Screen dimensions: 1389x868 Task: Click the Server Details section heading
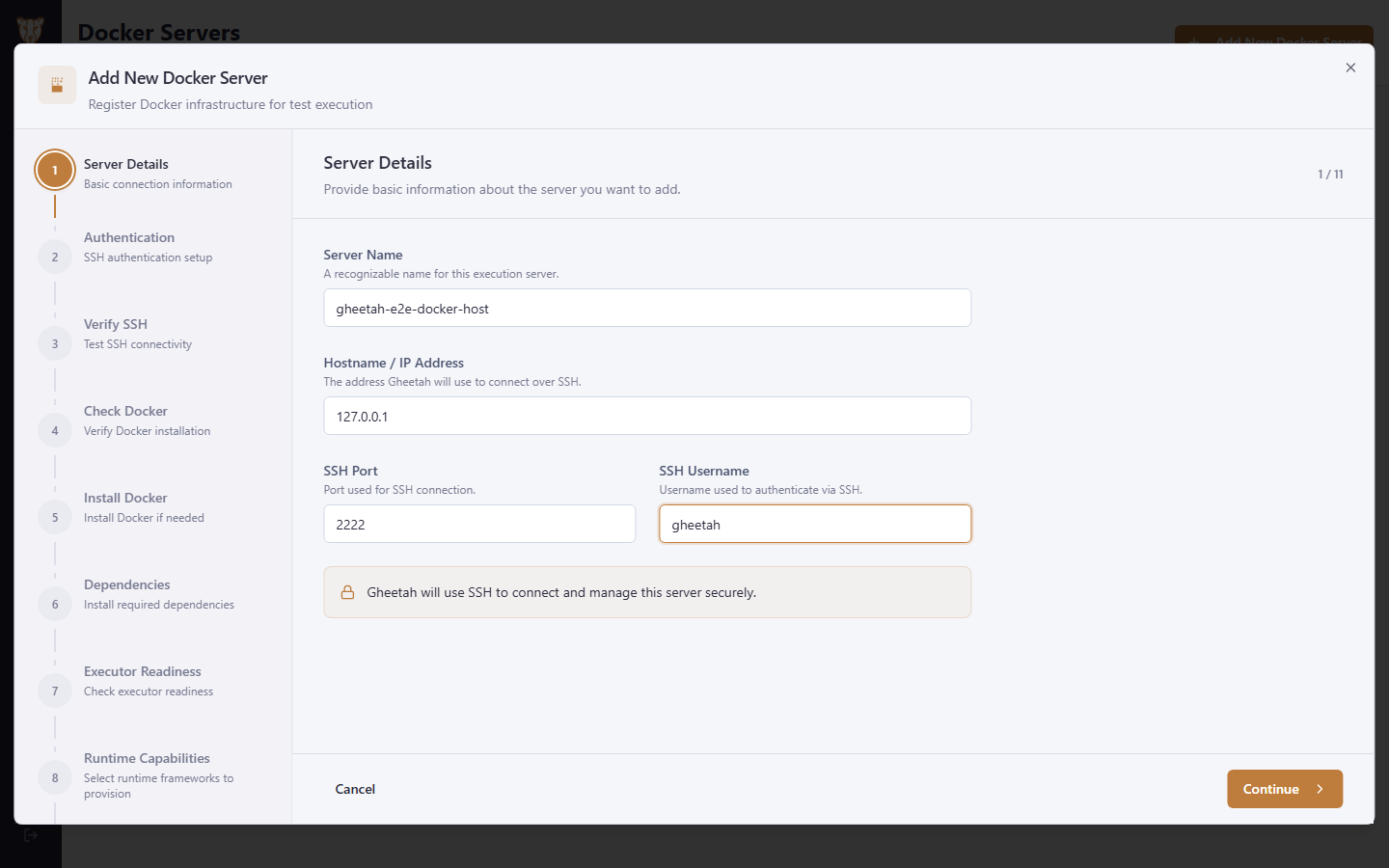pos(378,163)
